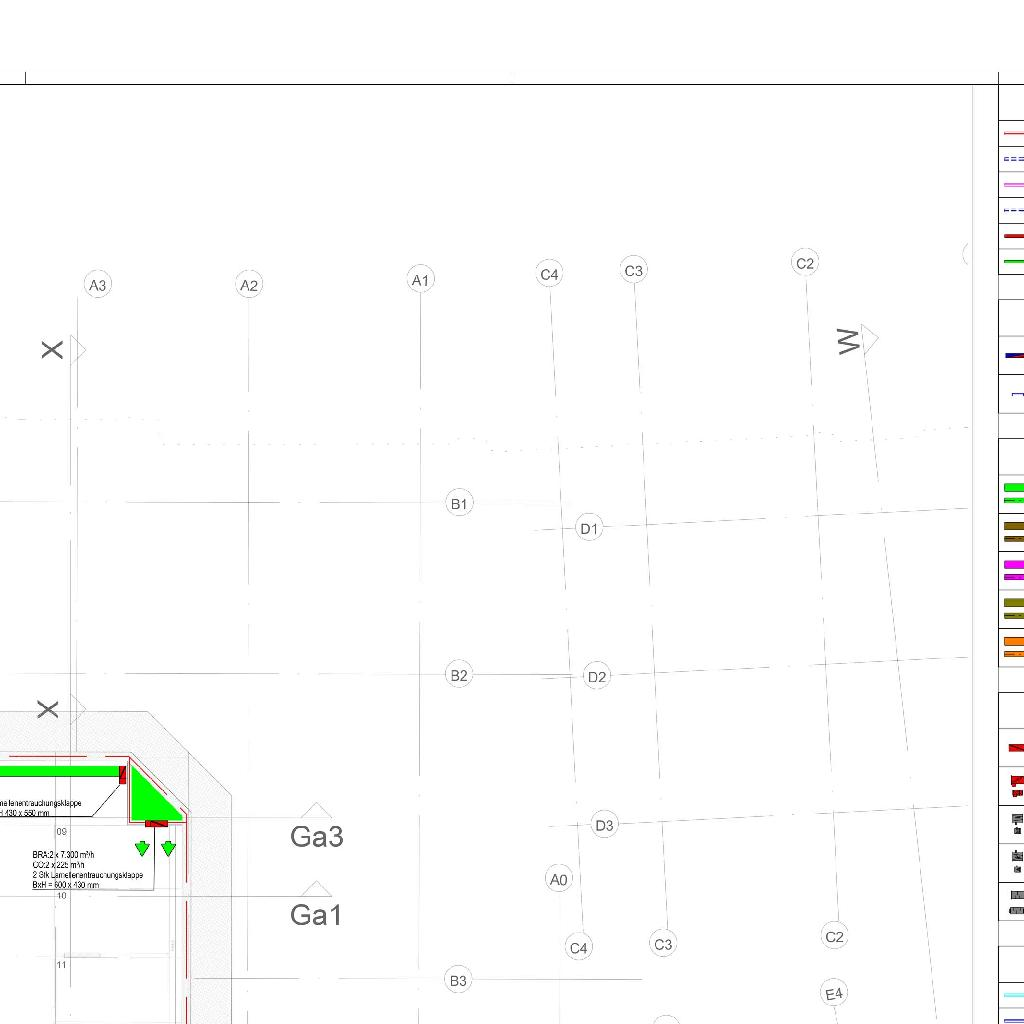Pick the C2 bubble just above E4
This screenshot has width=1024, height=1024.
point(835,936)
